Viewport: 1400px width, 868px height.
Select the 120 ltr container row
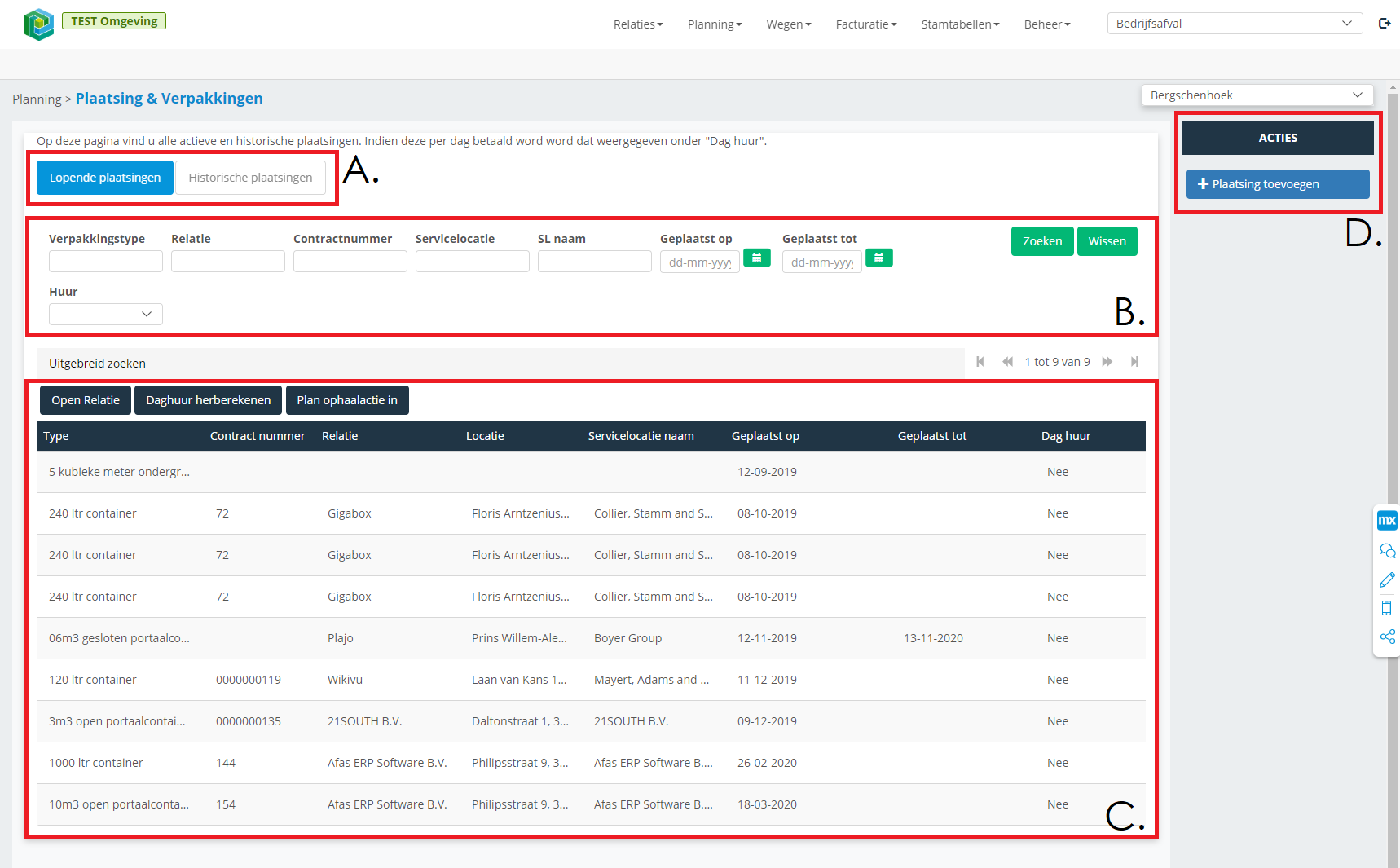(x=591, y=680)
